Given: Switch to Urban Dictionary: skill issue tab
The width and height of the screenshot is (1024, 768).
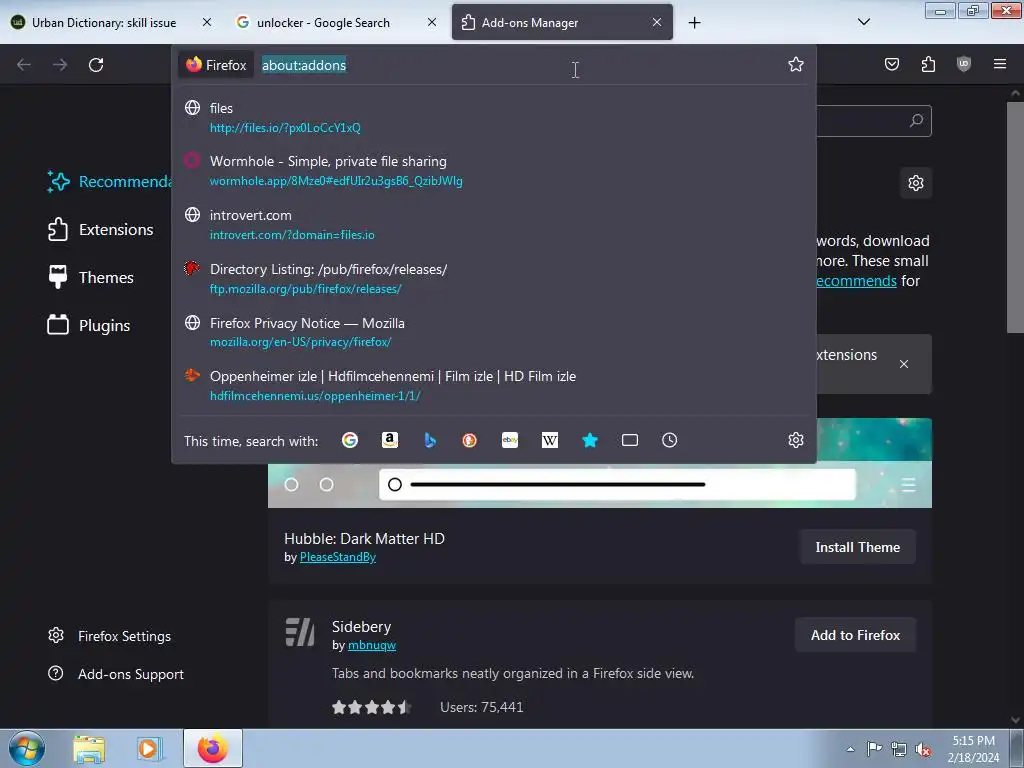Looking at the screenshot, I should tap(103, 22).
